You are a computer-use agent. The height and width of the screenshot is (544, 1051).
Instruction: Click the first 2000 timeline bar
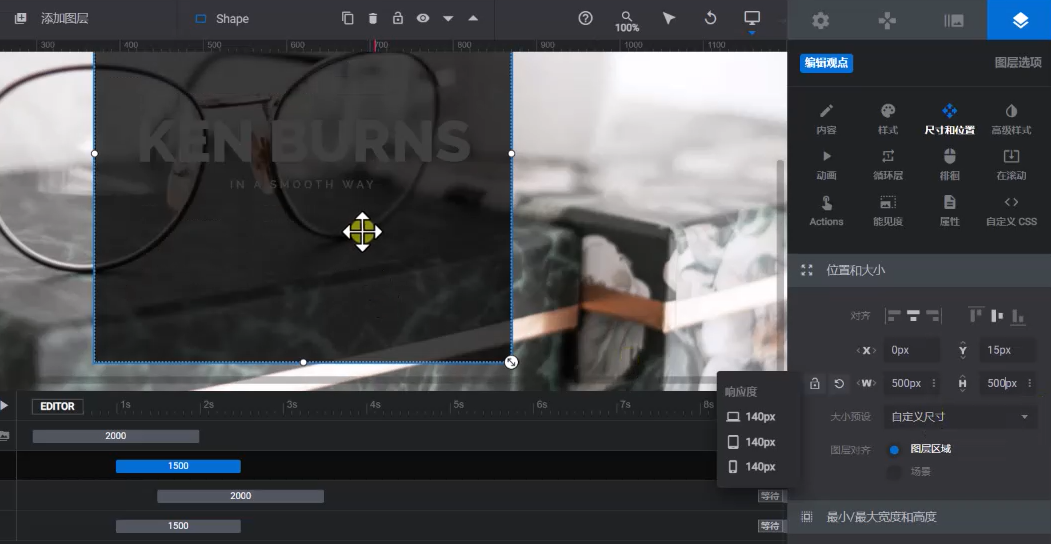click(x=116, y=436)
